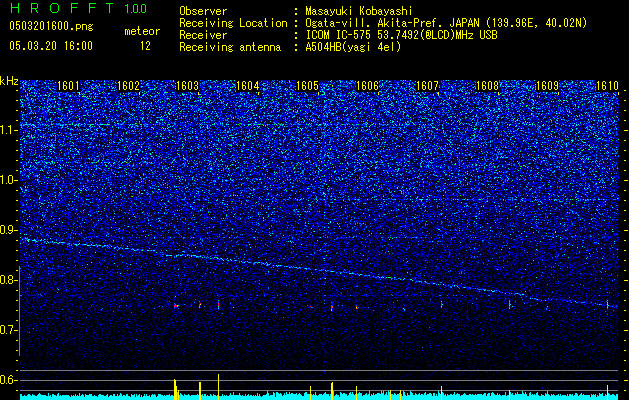The height and width of the screenshot is (400, 629).
Task: Click the 1603 time marker
Action: coord(188,86)
